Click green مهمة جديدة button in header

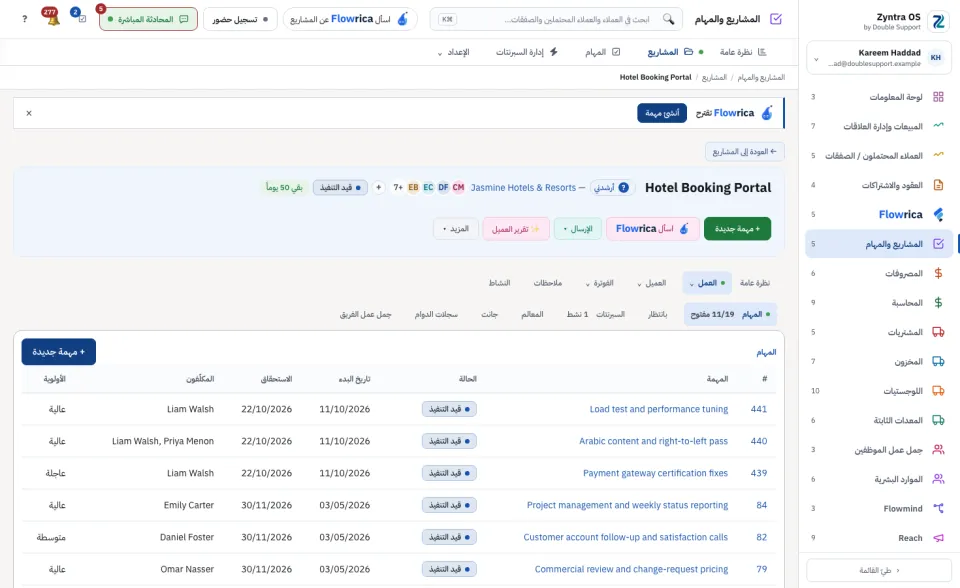737,228
